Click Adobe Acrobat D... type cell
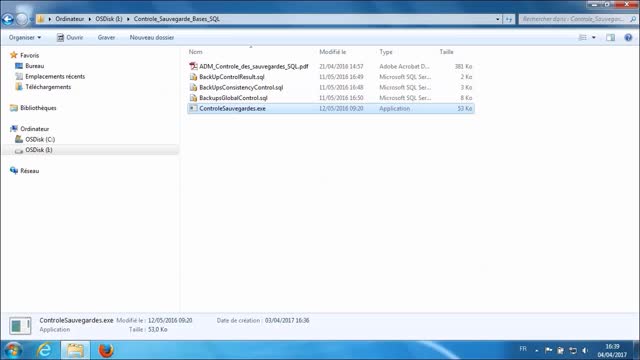640x360 pixels. [404, 66]
